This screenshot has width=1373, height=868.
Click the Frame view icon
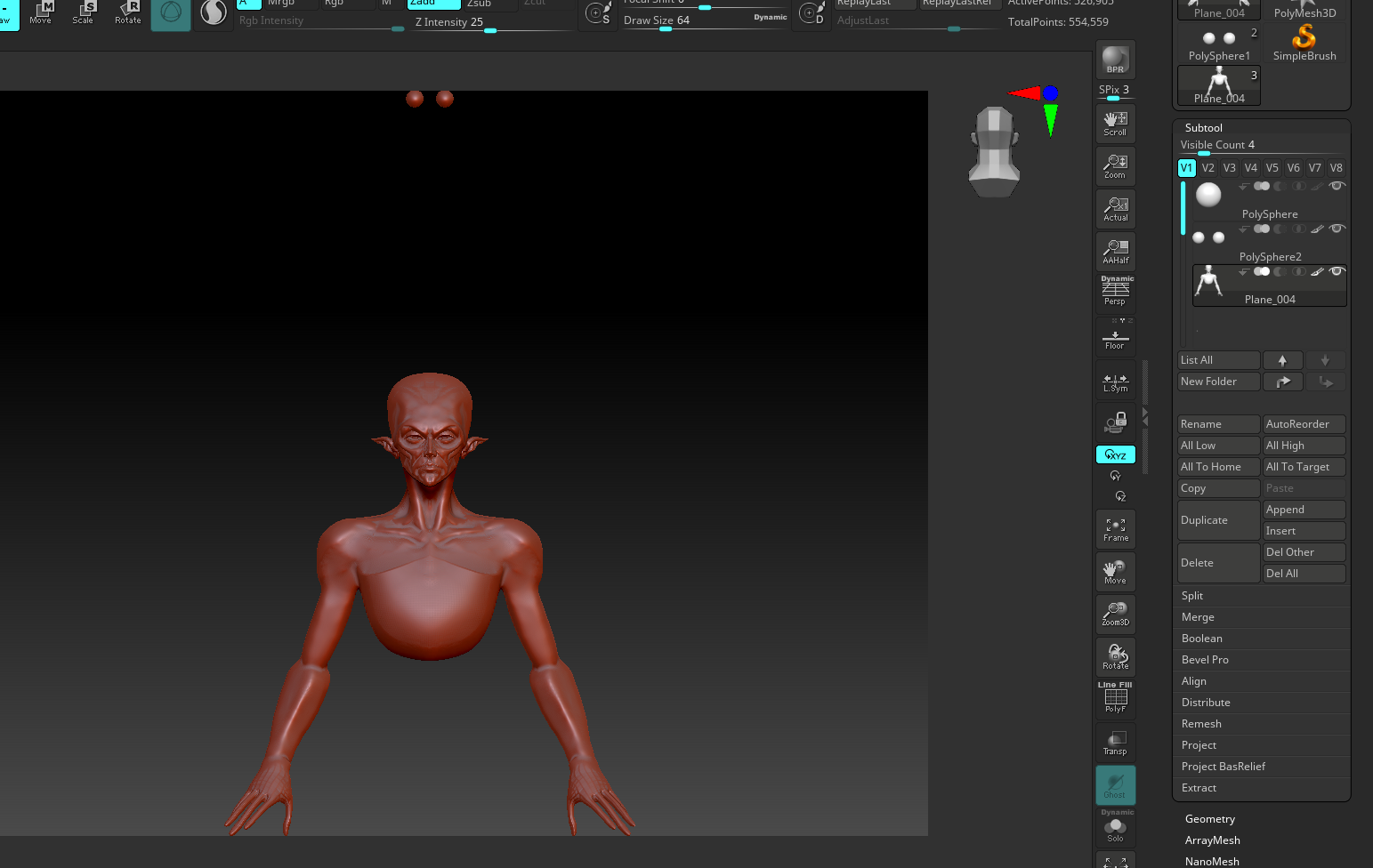pyautogui.click(x=1115, y=529)
